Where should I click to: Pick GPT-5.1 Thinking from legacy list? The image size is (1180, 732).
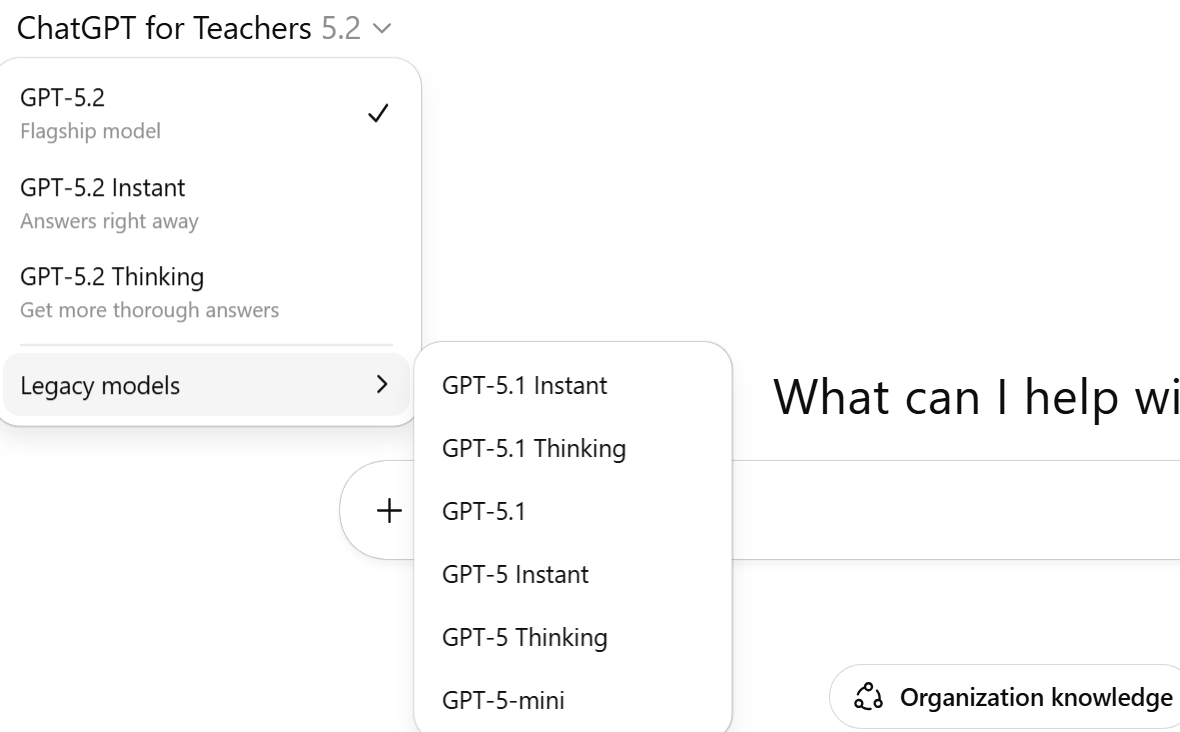(534, 449)
